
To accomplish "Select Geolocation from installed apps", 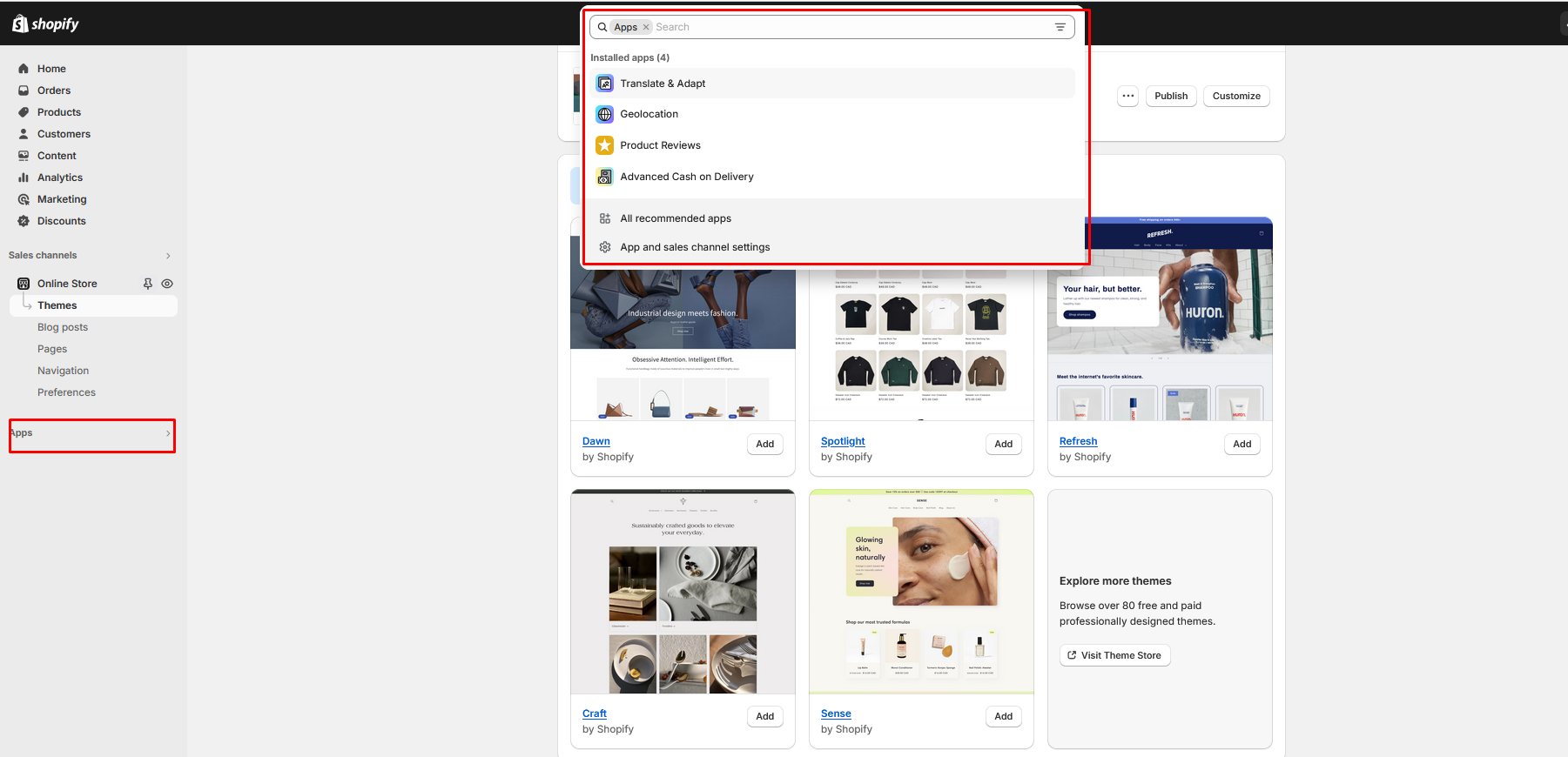I will (x=832, y=114).
